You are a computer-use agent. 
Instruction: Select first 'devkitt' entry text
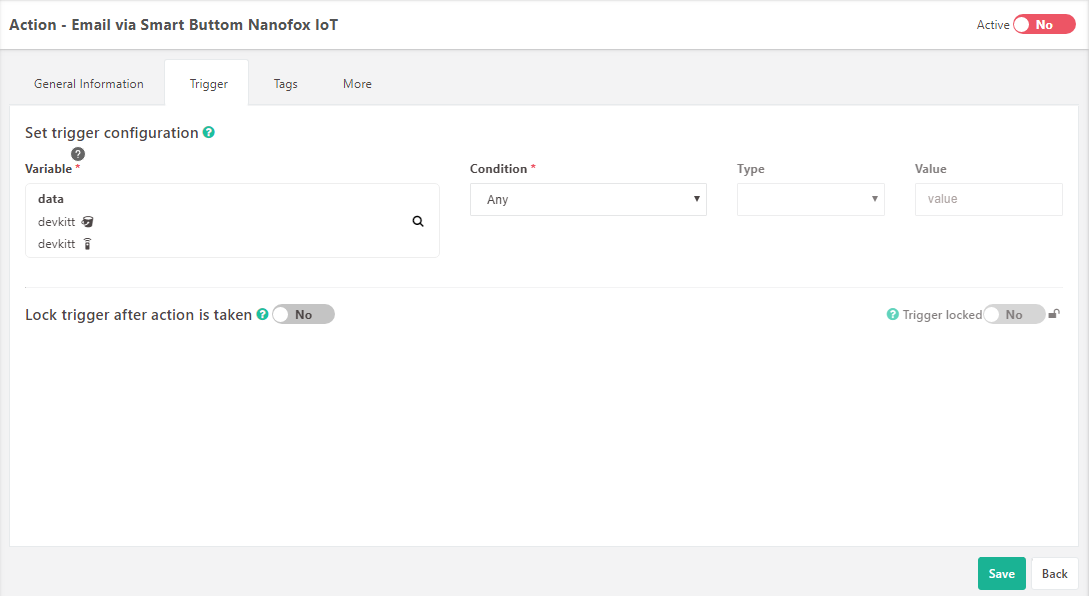56,222
